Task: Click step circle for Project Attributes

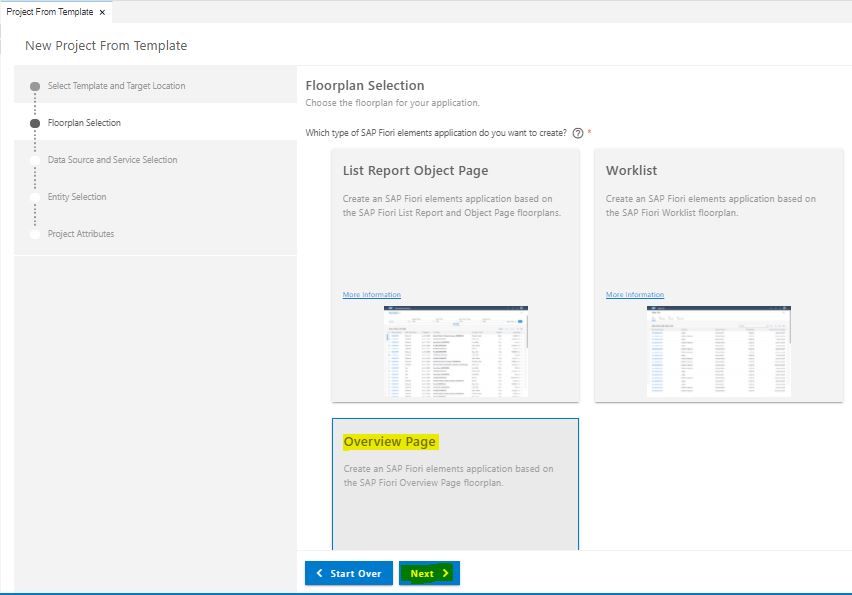Action: 35,234
